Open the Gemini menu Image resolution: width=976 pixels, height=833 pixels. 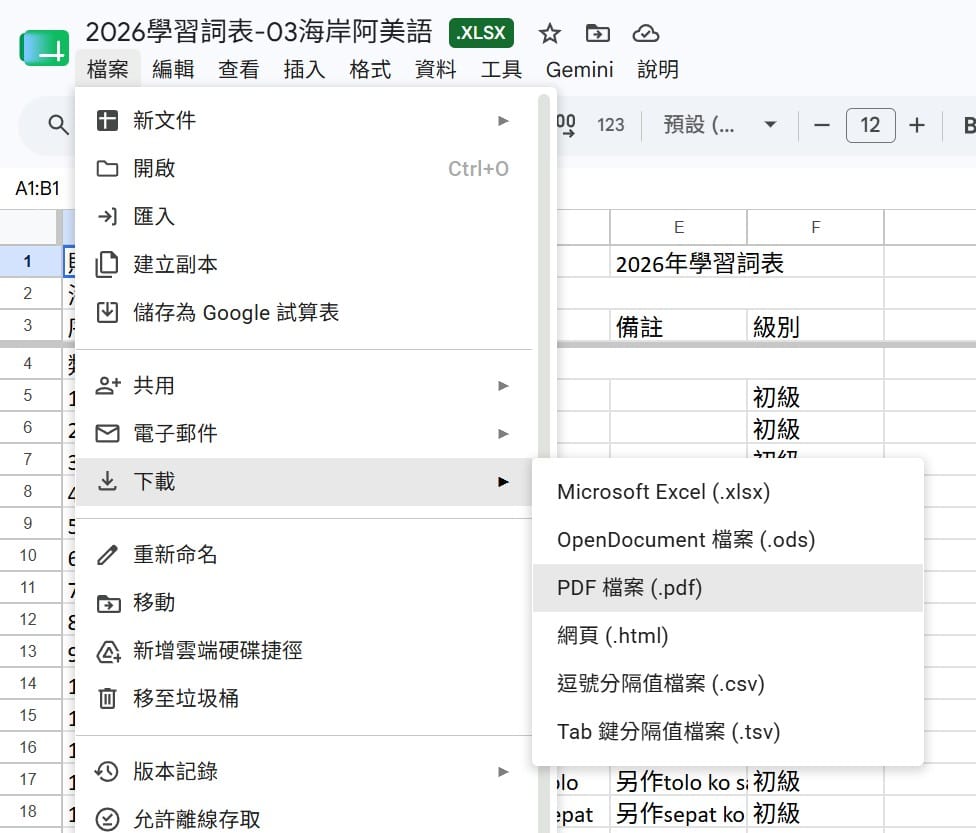(x=580, y=69)
